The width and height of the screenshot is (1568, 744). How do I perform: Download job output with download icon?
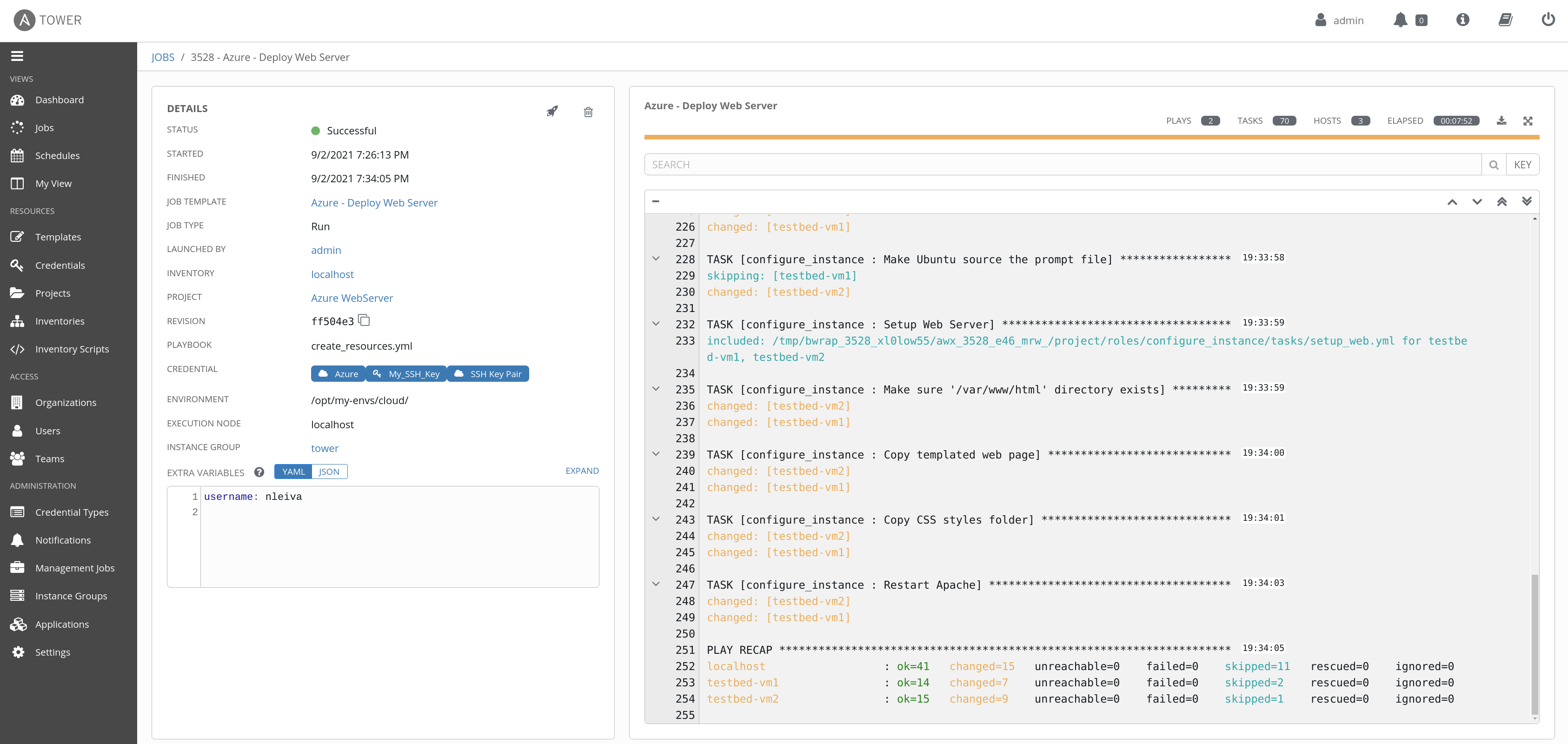pos(1501,120)
